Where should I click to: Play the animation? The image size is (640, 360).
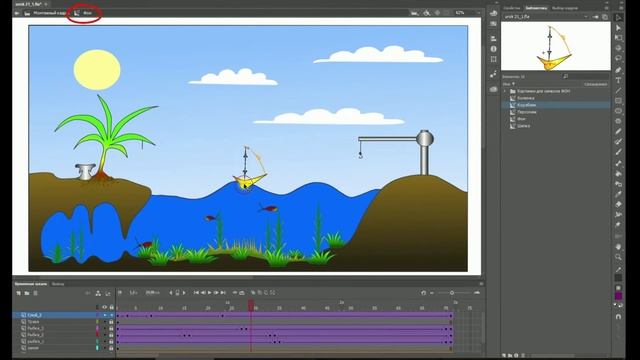(210, 293)
